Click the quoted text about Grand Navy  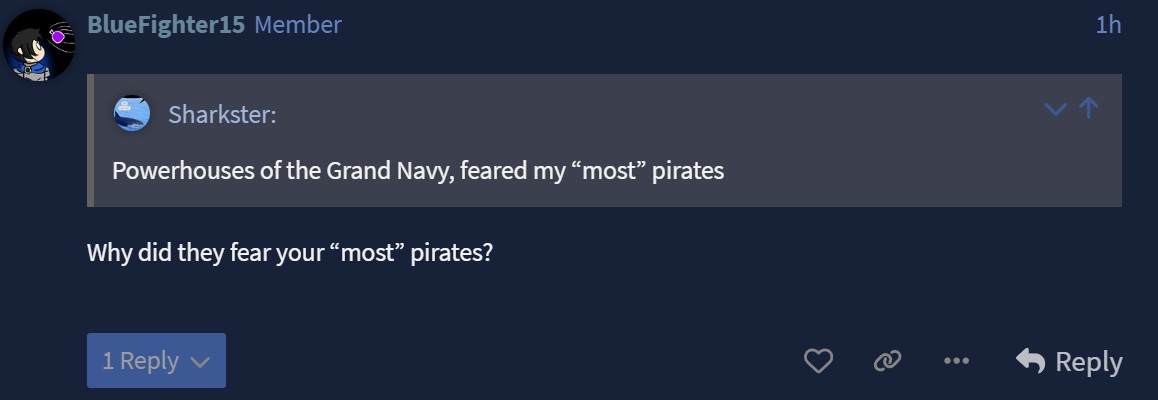[417, 171]
